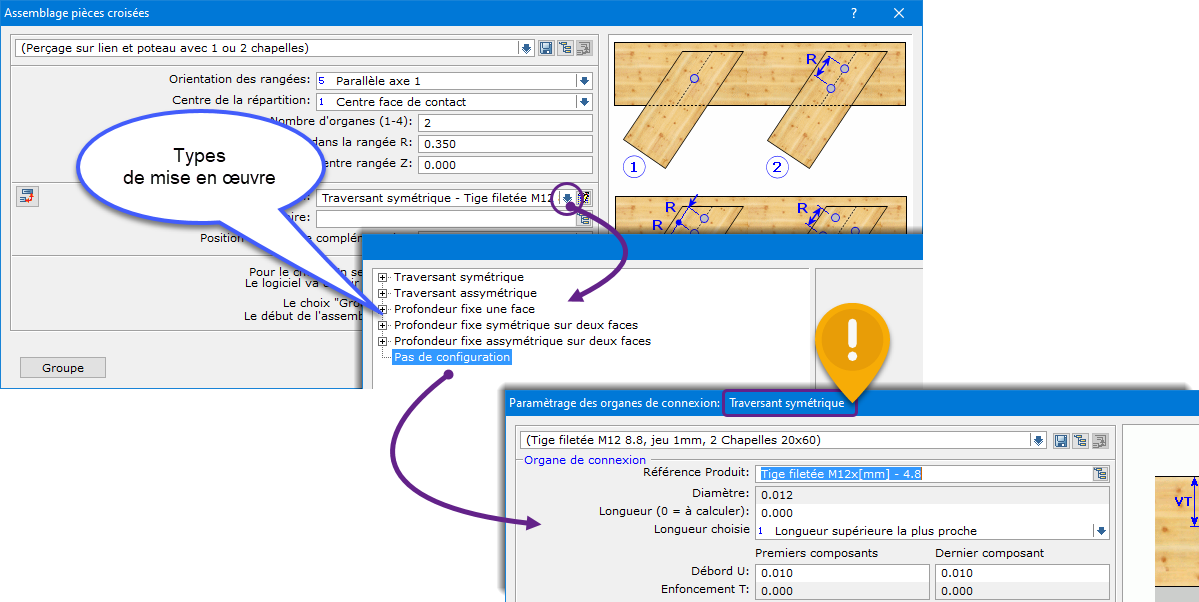Open the Centre de la répartition dropdown

tap(584, 102)
